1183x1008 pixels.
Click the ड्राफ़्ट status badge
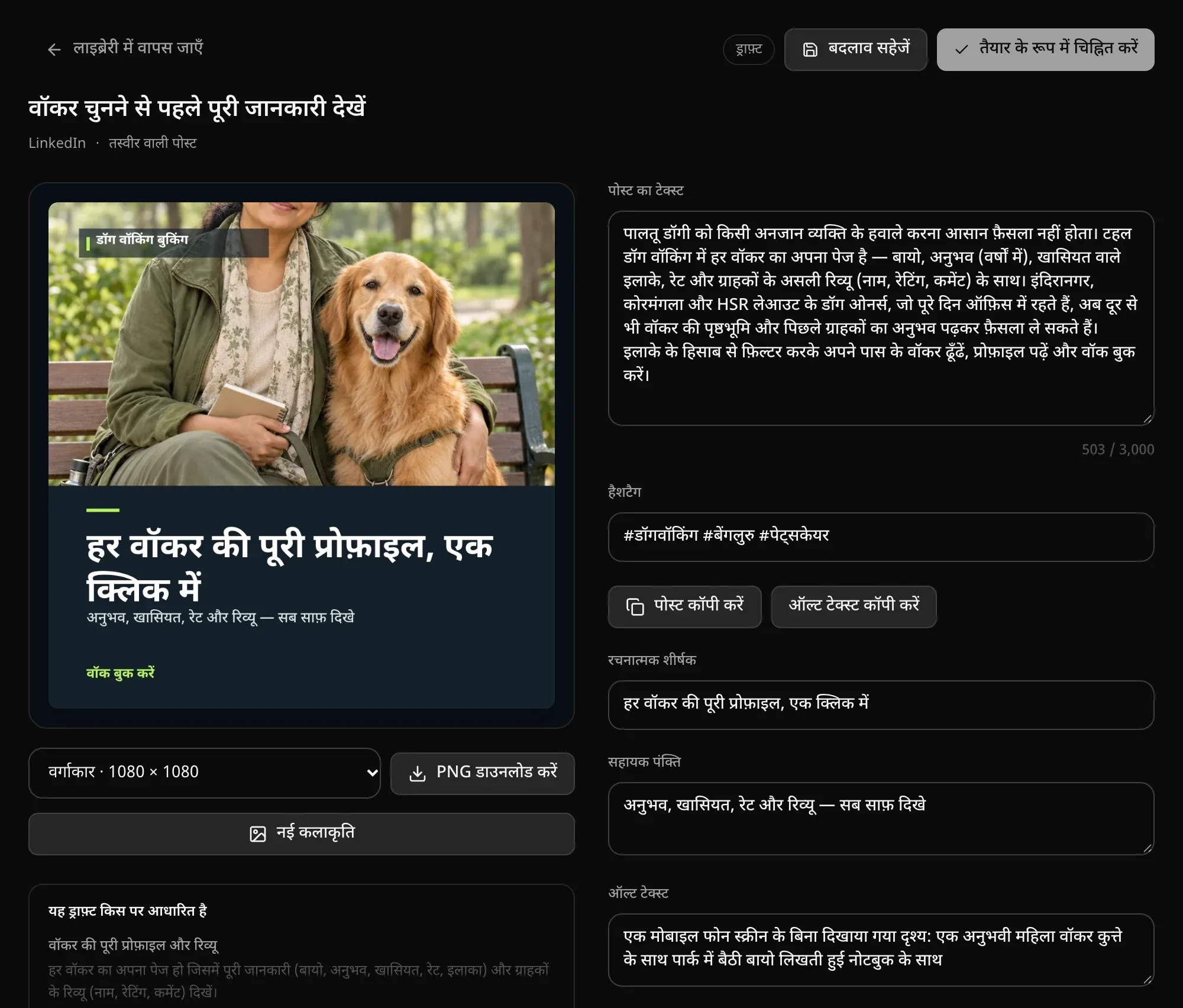[748, 50]
